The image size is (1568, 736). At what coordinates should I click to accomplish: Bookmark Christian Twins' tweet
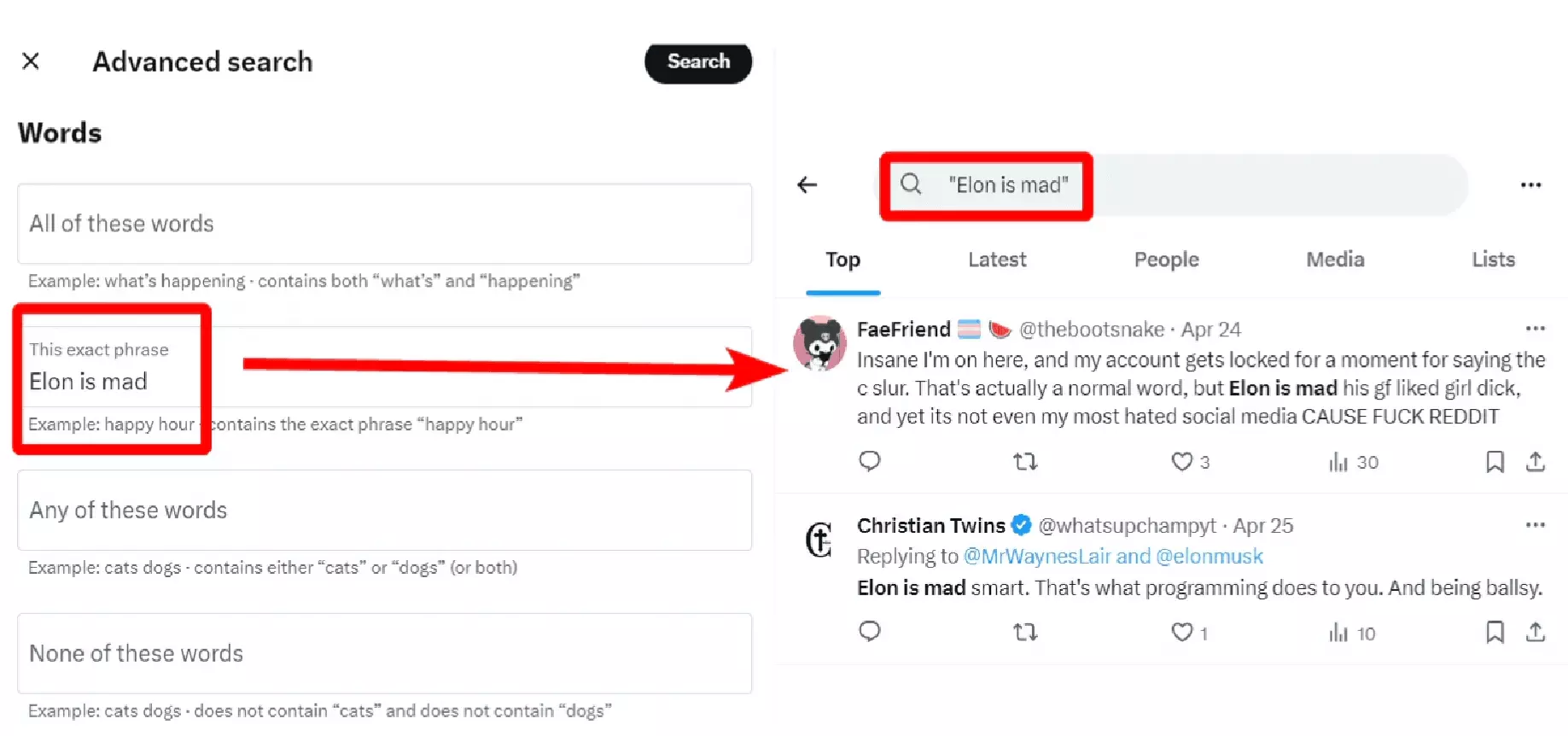point(1495,633)
